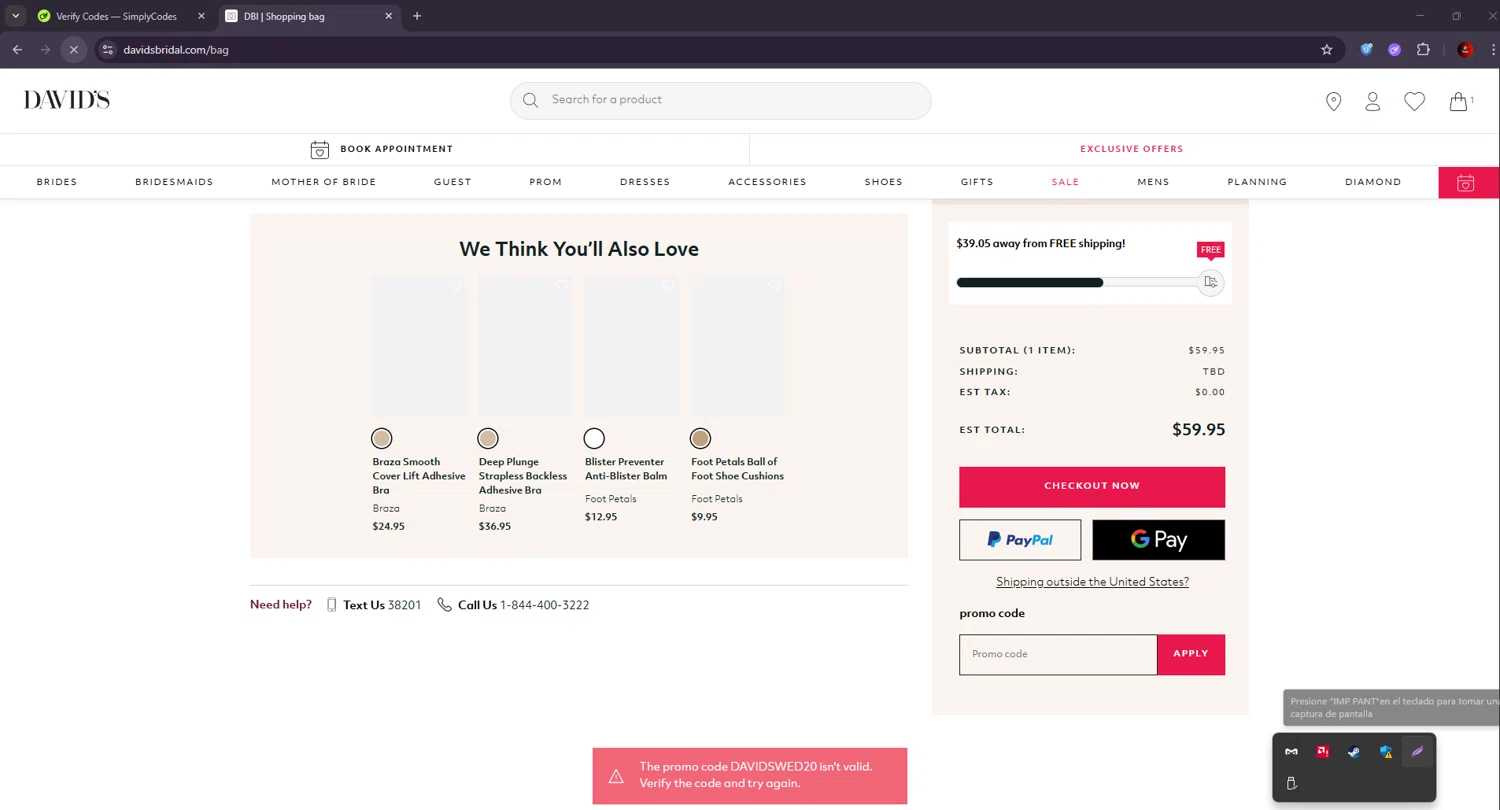Open the Gifts menu
The height and width of the screenshot is (810, 1500).
[977, 182]
